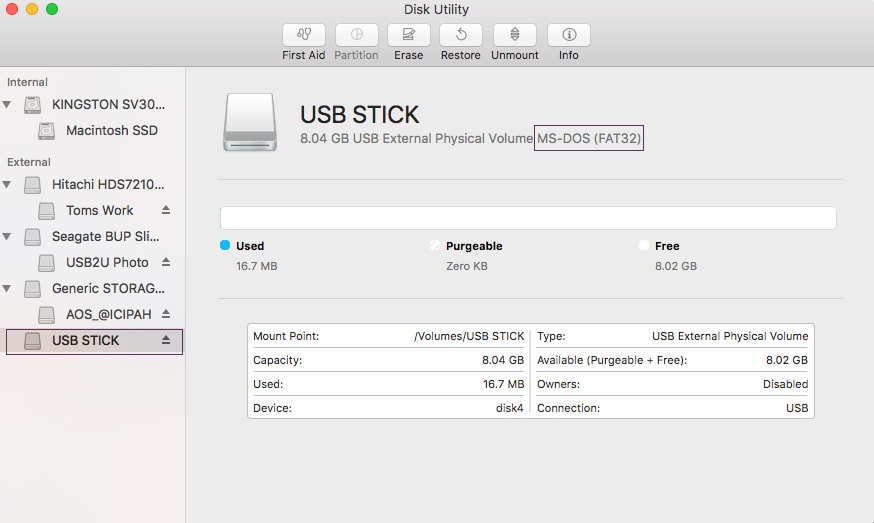Select KINGSTON SV30... in the sidebar
This screenshot has height=523, width=874.
pos(108,104)
